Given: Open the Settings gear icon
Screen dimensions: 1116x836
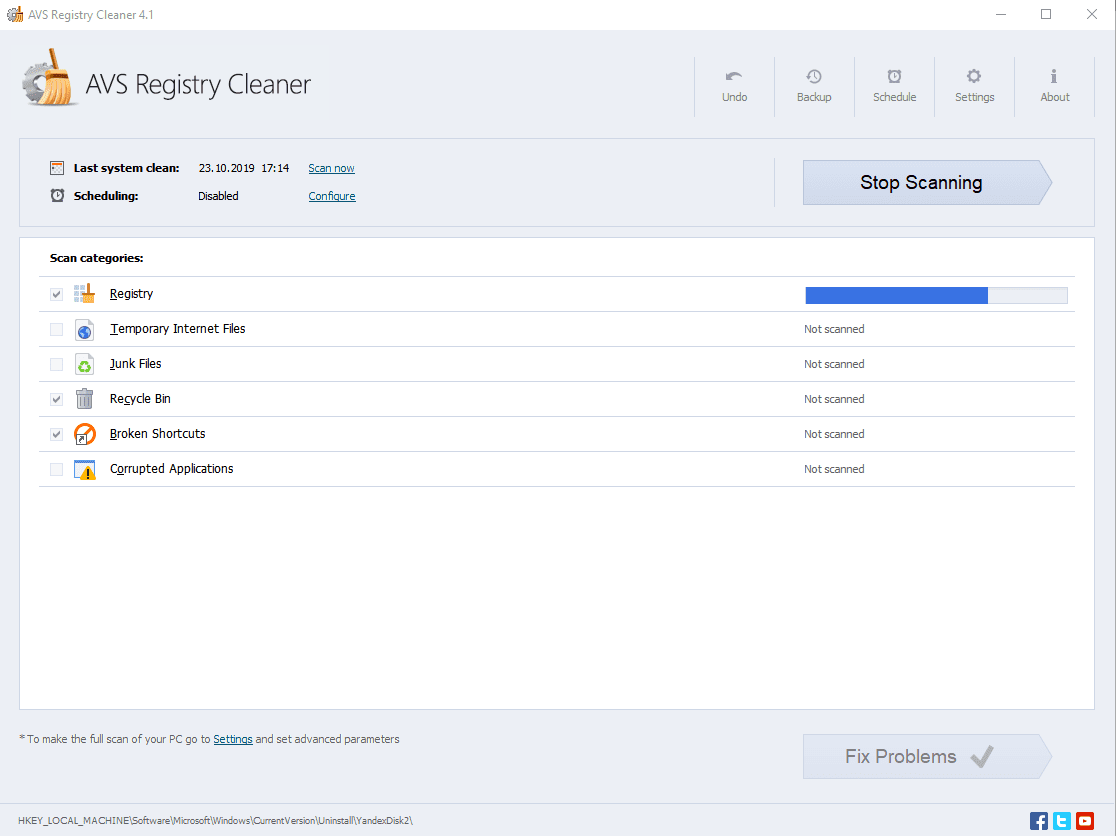Looking at the screenshot, I should (x=974, y=76).
